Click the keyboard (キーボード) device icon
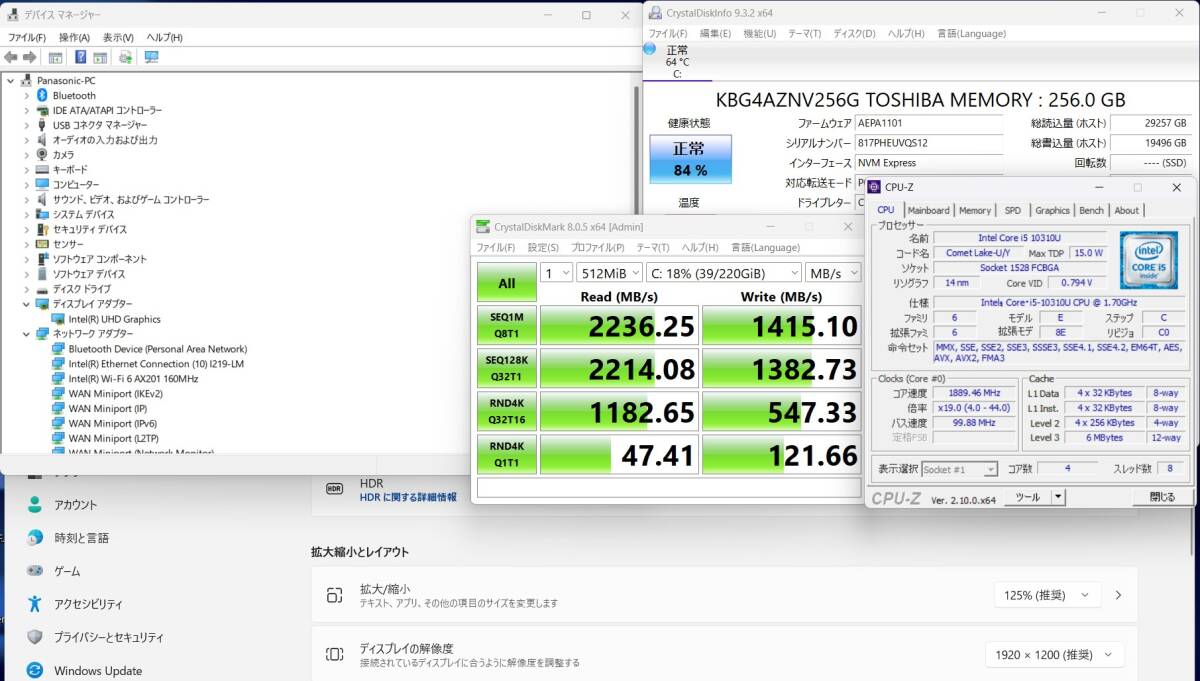Screen dimensions: 1200x681 [42, 170]
